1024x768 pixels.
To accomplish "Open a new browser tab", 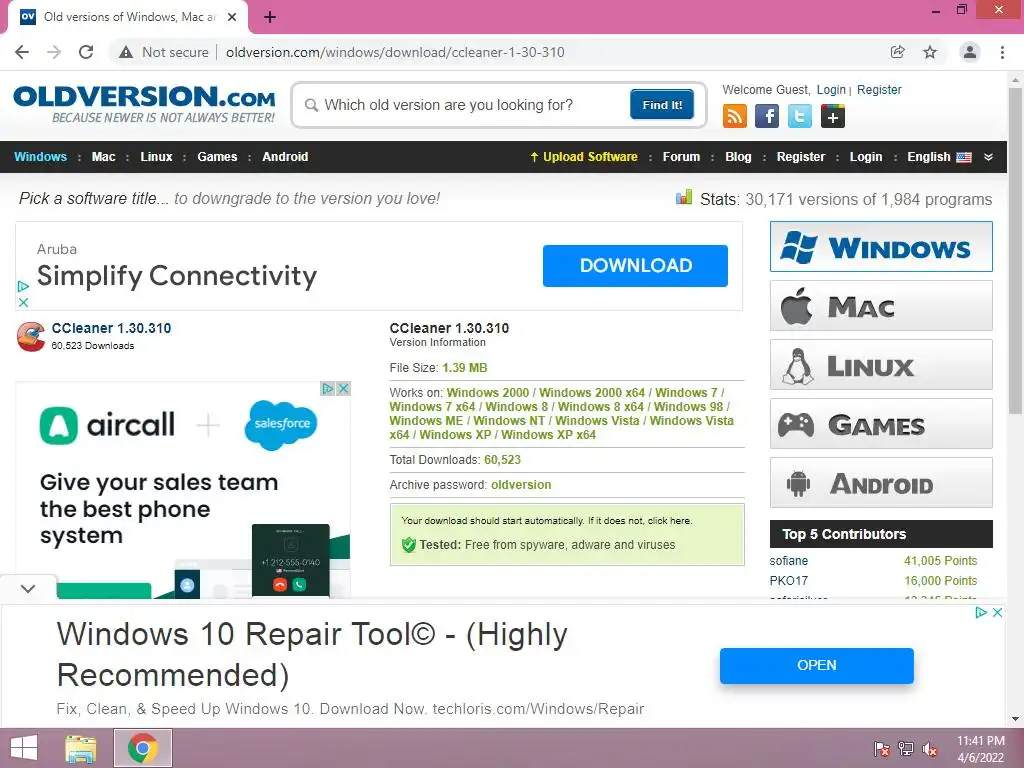I will [x=270, y=18].
